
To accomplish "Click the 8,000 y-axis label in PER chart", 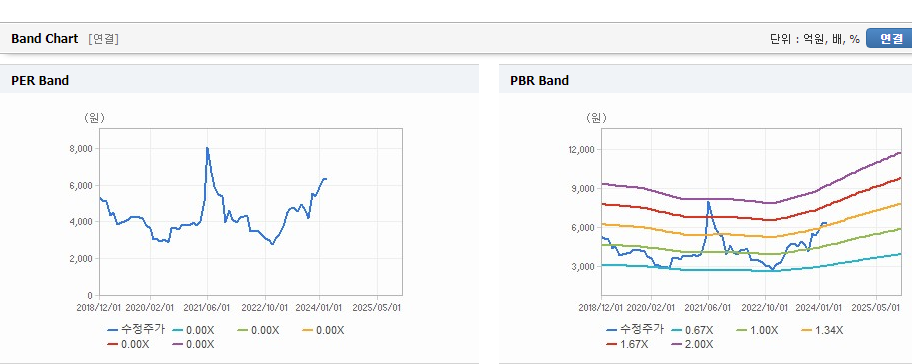I will 81,149.
